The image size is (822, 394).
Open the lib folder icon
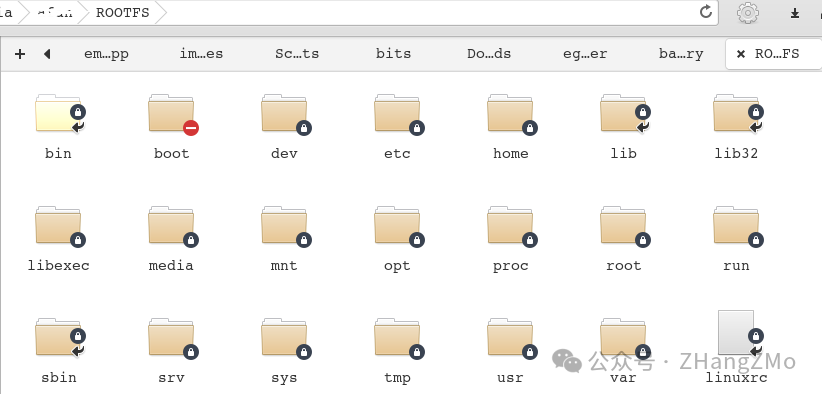pos(623,113)
